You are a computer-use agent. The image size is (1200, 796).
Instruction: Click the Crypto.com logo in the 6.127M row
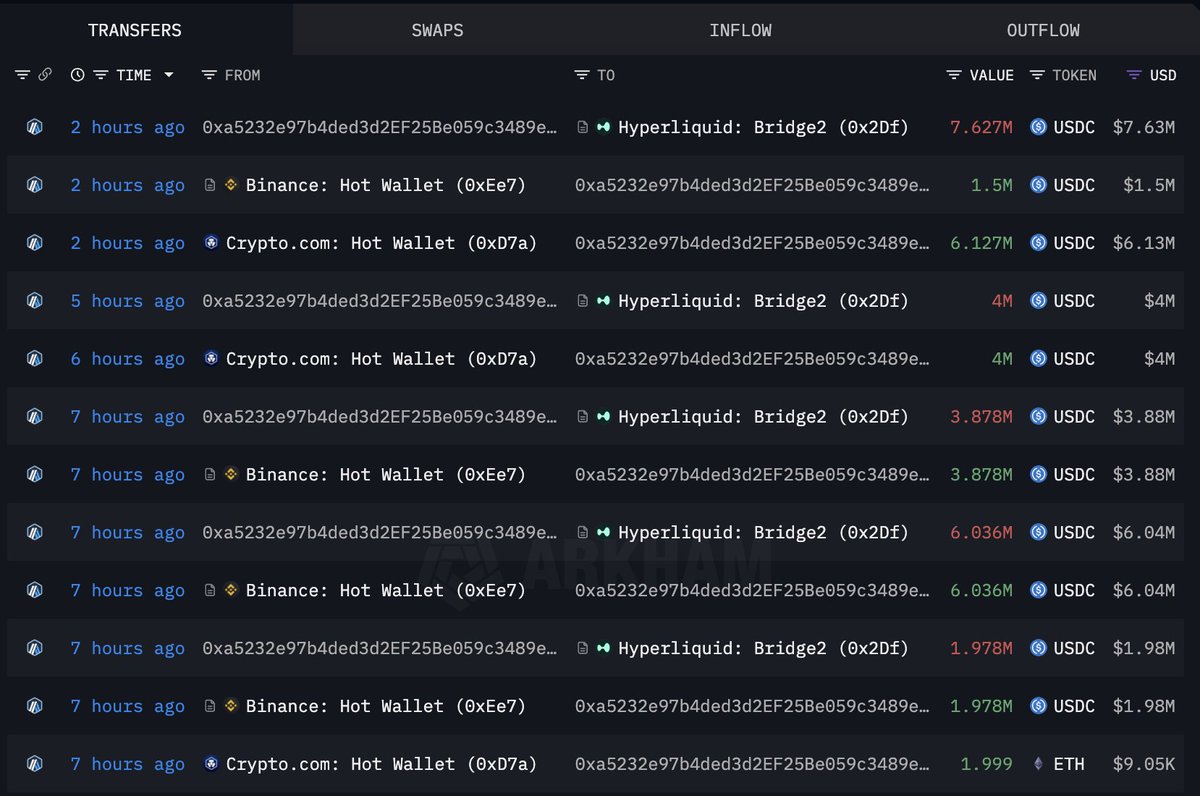pos(211,243)
